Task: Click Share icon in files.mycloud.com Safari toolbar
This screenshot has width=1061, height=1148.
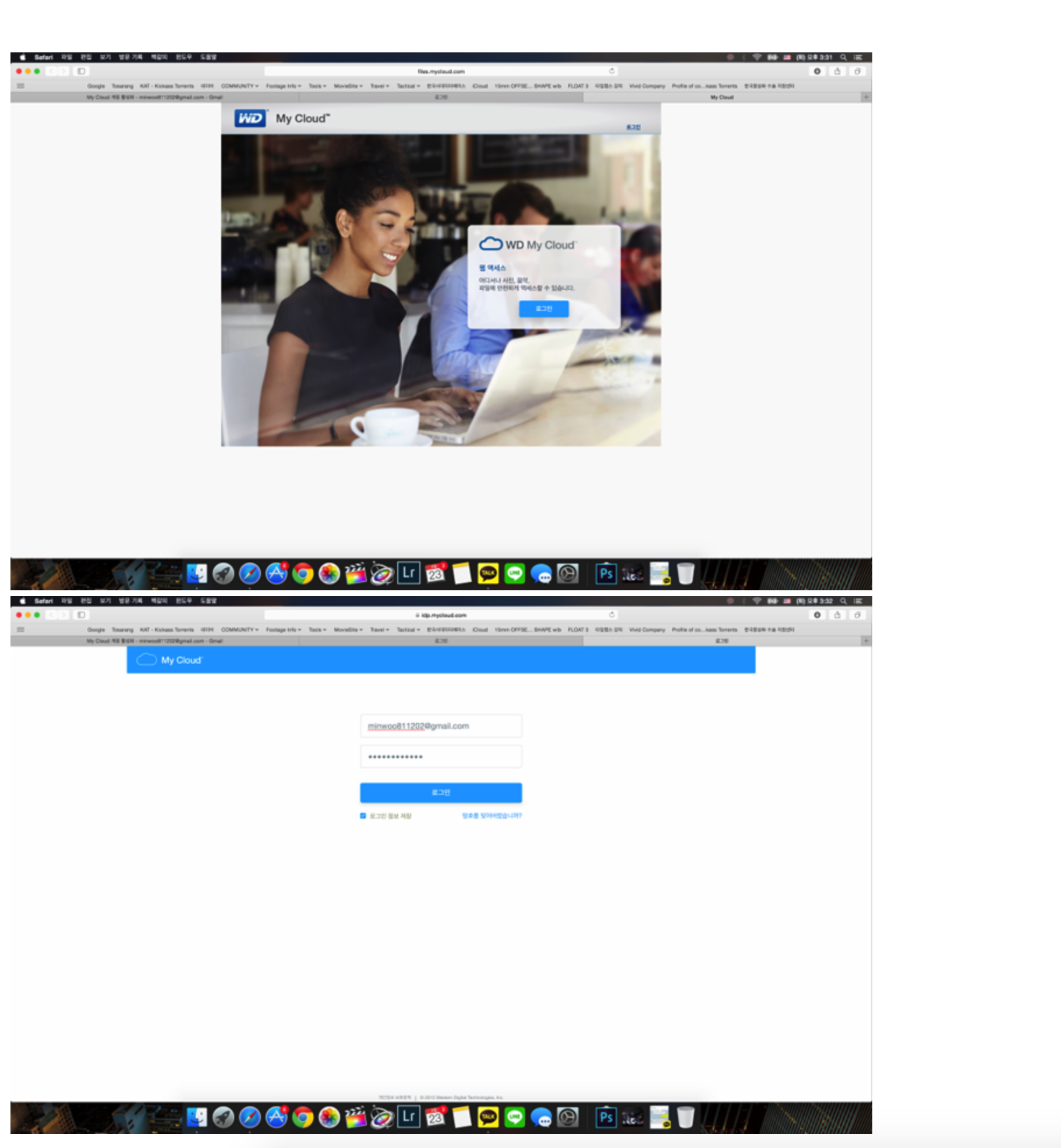Action: (837, 71)
